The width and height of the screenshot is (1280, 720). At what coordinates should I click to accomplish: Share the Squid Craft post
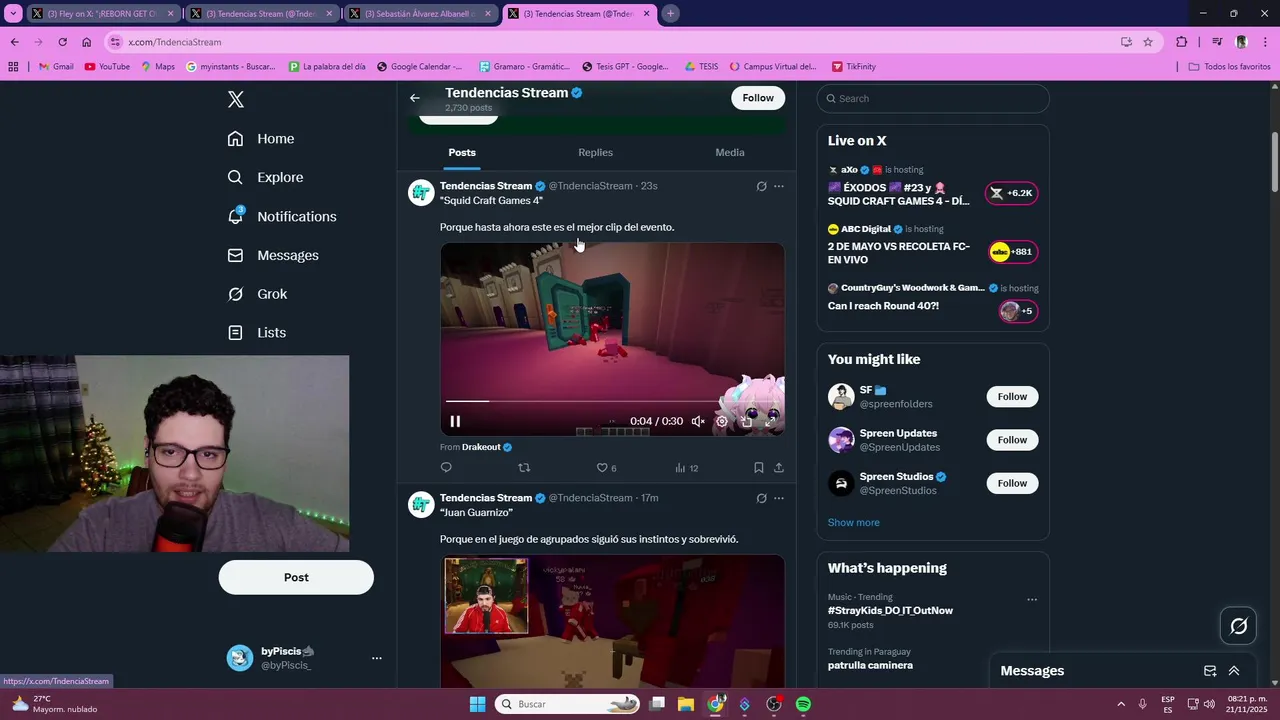[779, 467]
